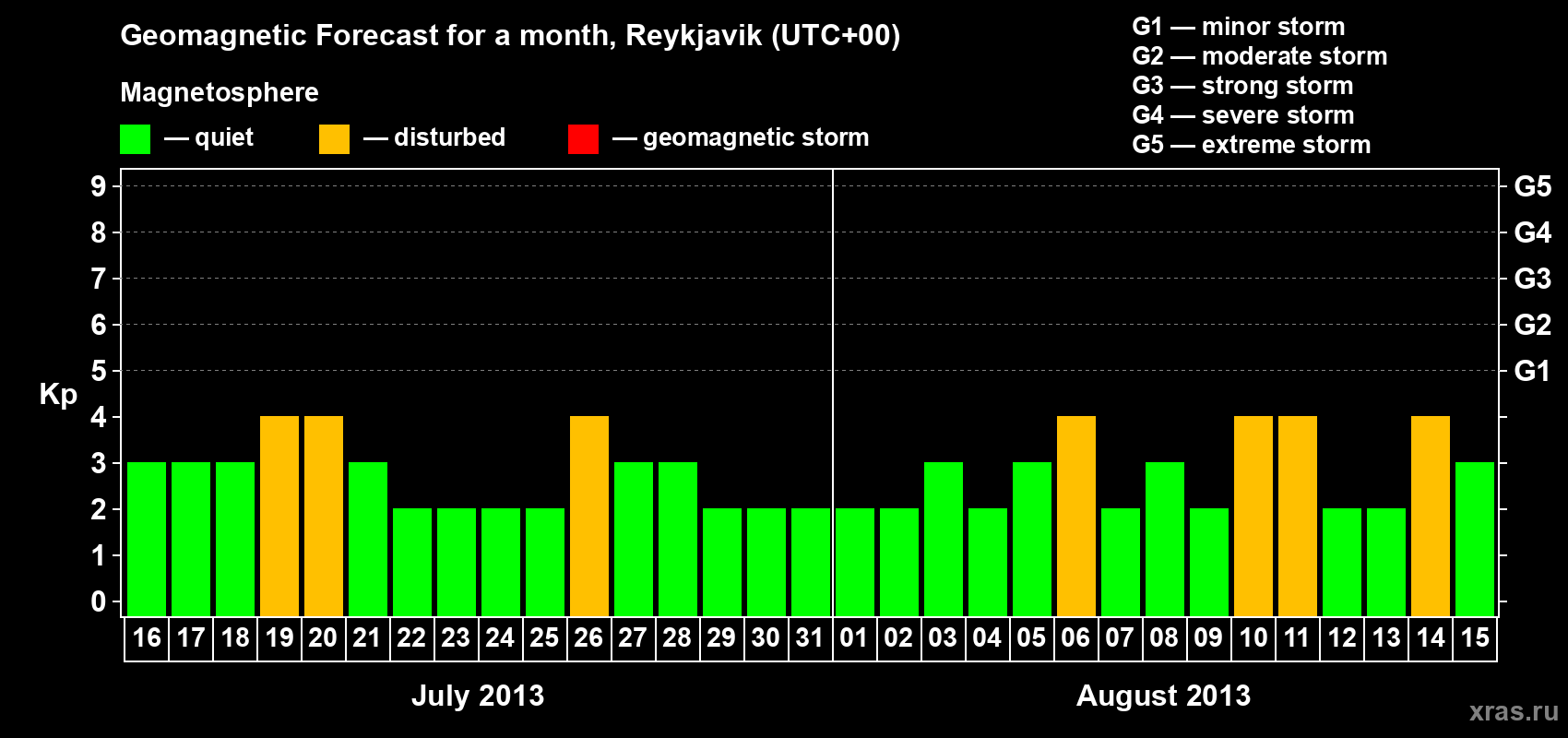The width and height of the screenshot is (1568, 738).
Task: Click the 'G2 — moderate storm' legend line
Action: point(1260,56)
